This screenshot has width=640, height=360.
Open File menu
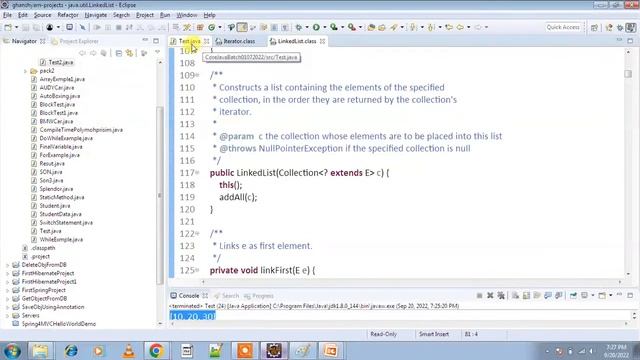click(x=7, y=15)
